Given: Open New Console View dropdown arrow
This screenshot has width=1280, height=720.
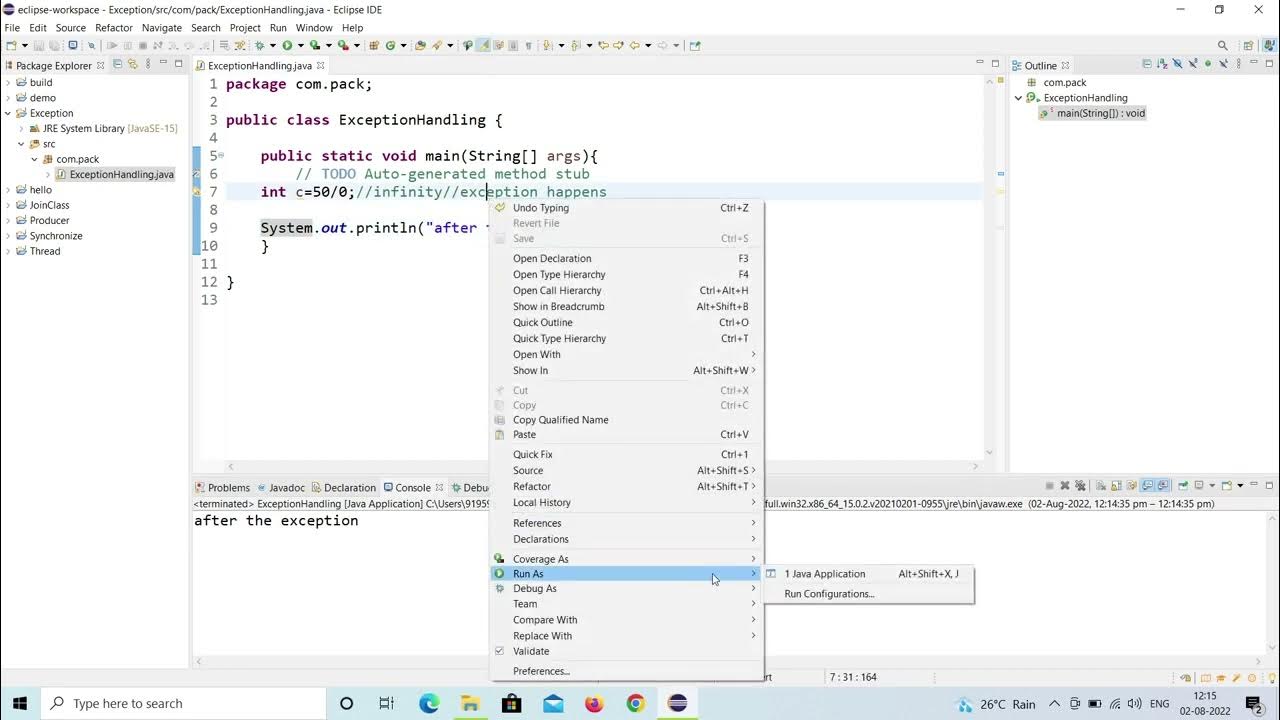Looking at the screenshot, I should [x=1240, y=485].
